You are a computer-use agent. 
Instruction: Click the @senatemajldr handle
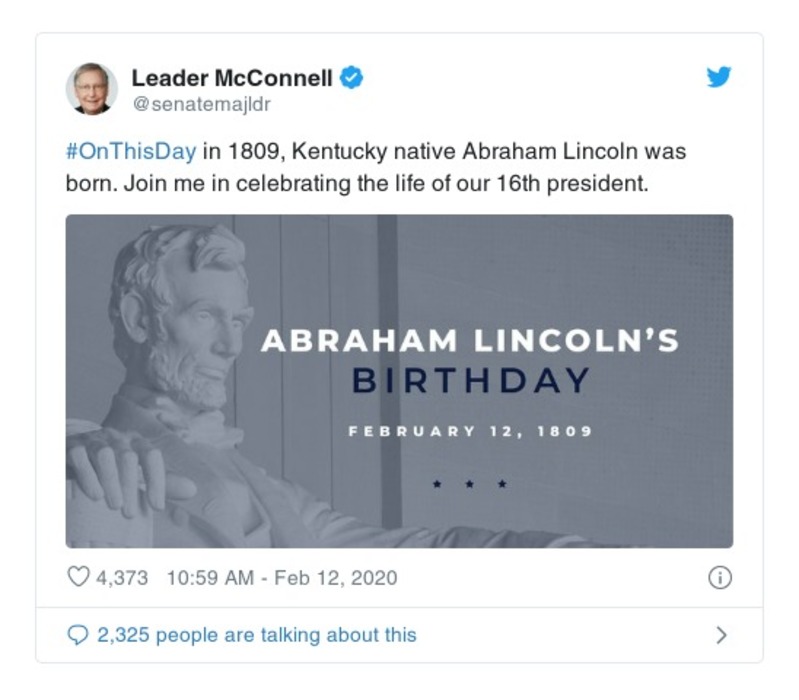coord(201,104)
